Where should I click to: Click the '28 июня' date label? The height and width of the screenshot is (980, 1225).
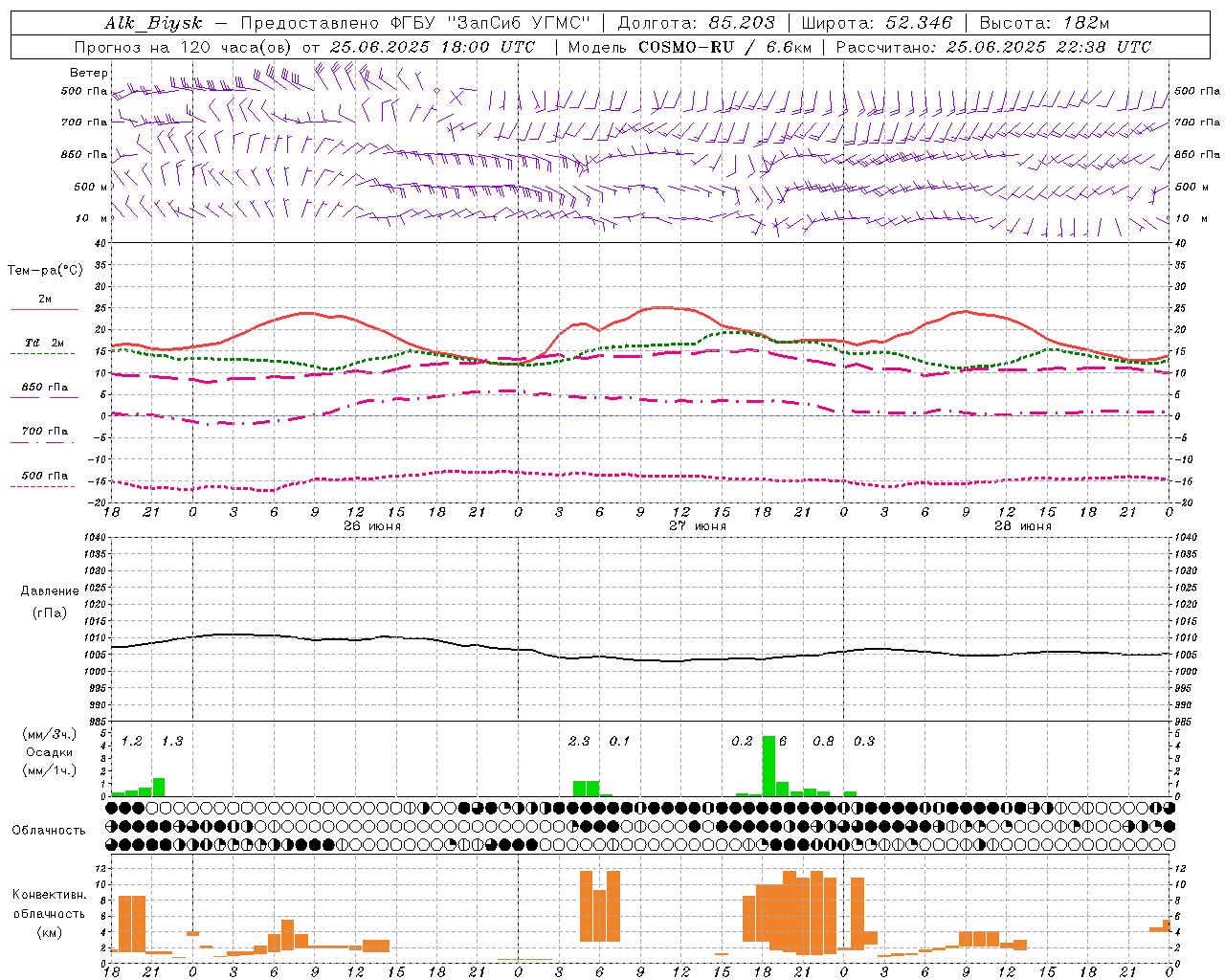[1022, 526]
